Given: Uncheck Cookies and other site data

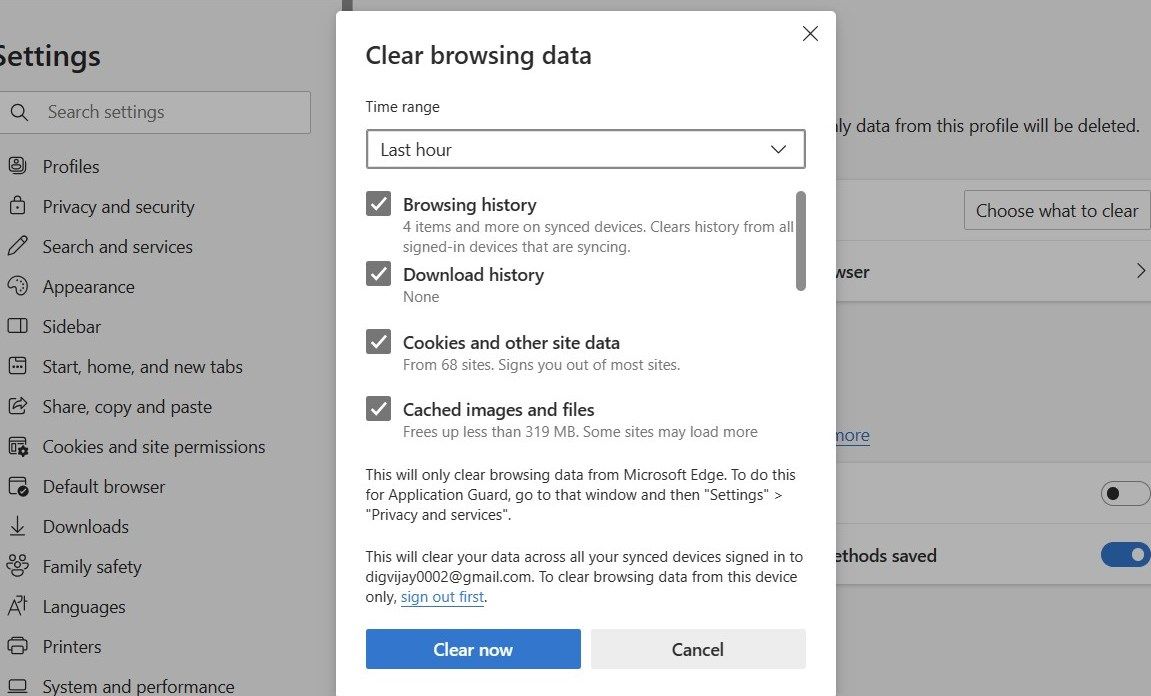Looking at the screenshot, I should (378, 342).
